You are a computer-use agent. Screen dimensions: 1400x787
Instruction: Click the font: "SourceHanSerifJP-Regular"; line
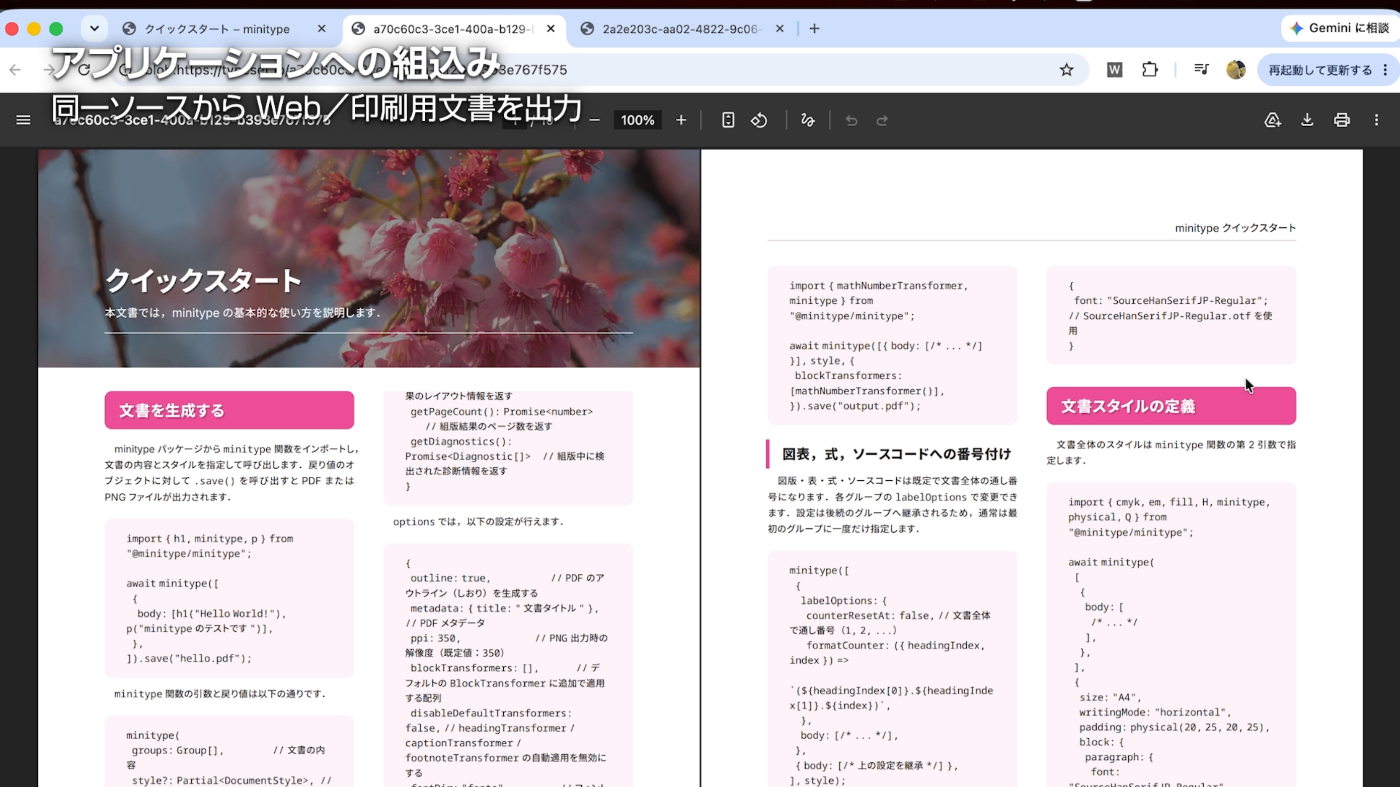tap(1171, 300)
